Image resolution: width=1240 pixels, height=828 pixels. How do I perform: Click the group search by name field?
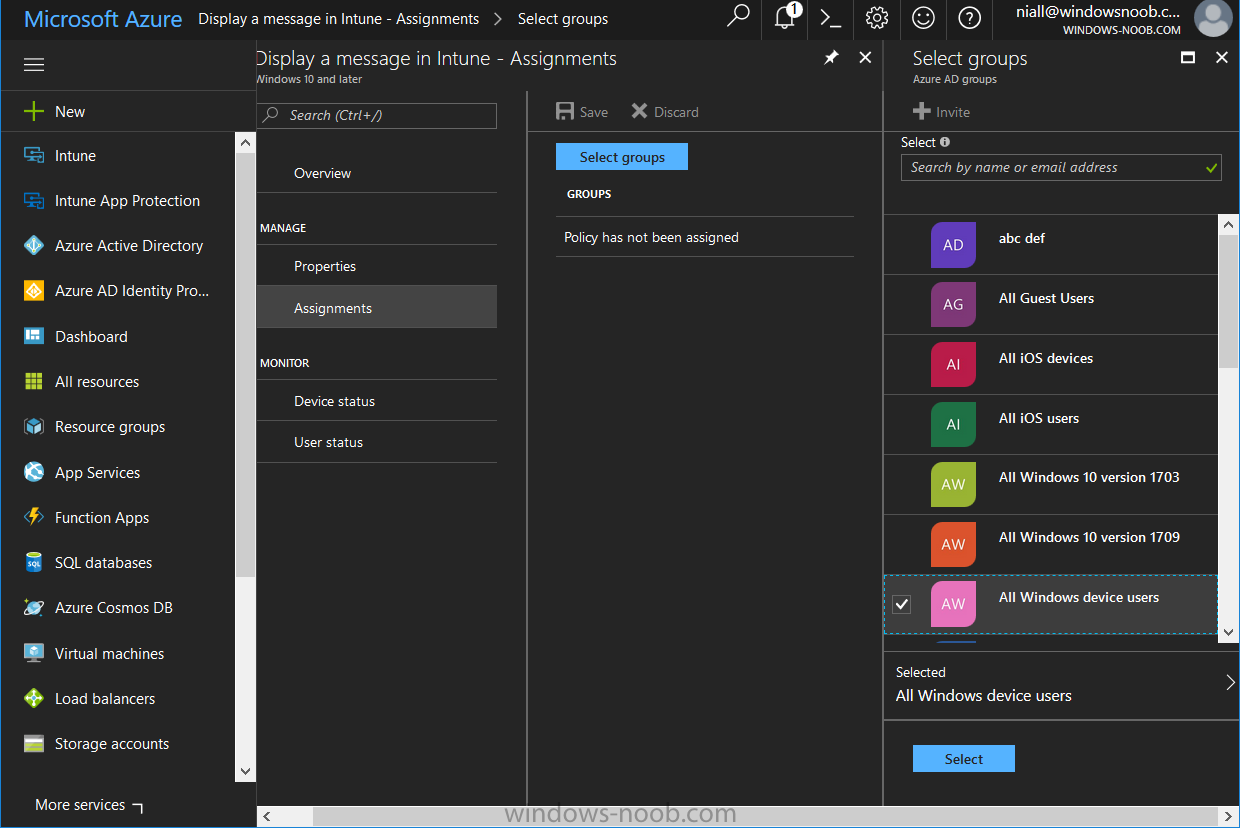point(1061,168)
